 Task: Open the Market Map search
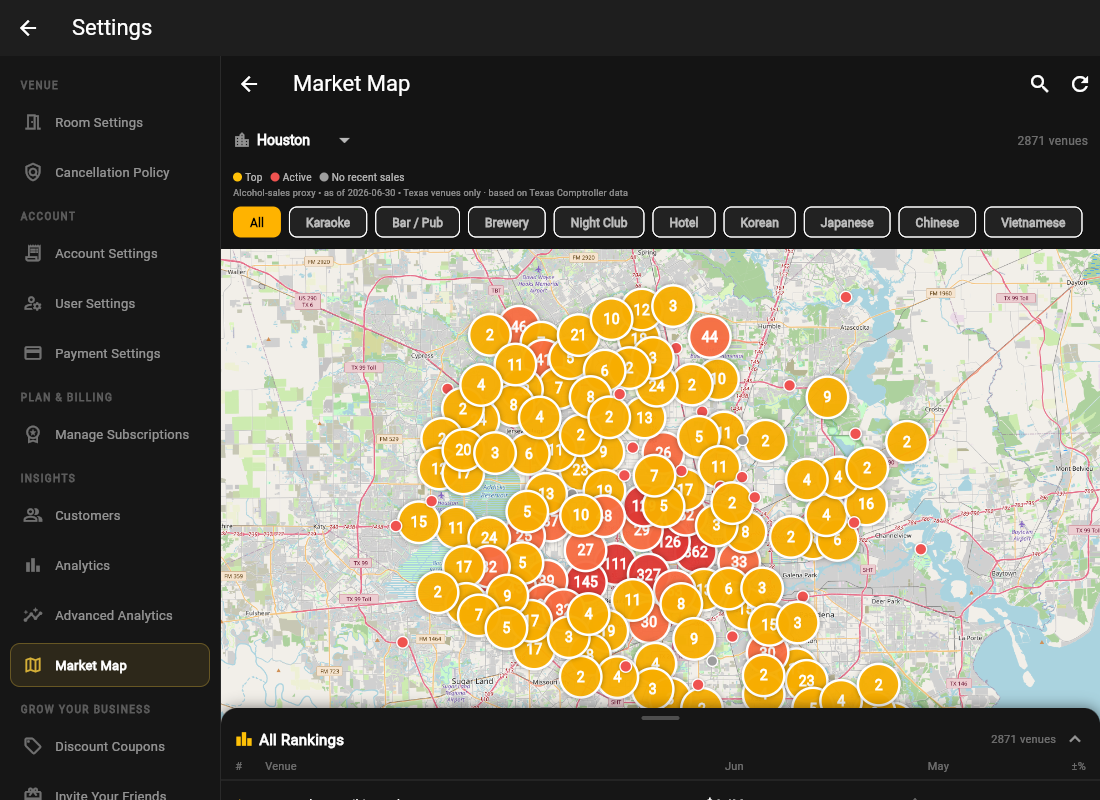click(1040, 84)
